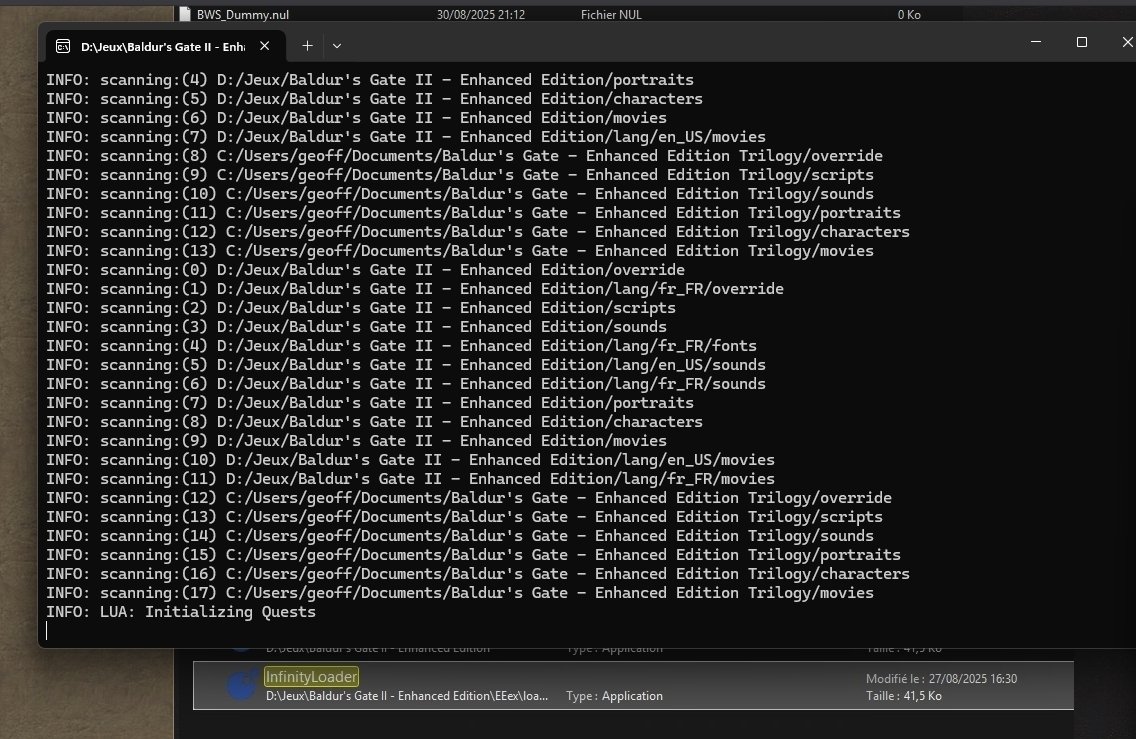Click the Taille : 41,5 Ko text under InfinityLoader
The height and width of the screenshot is (739, 1136).
click(x=903, y=696)
